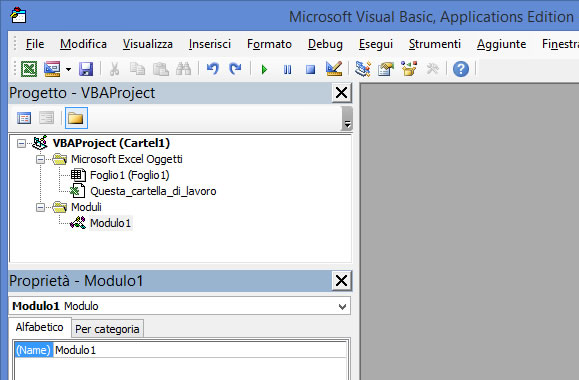Run the macro with green play icon

(x=264, y=69)
